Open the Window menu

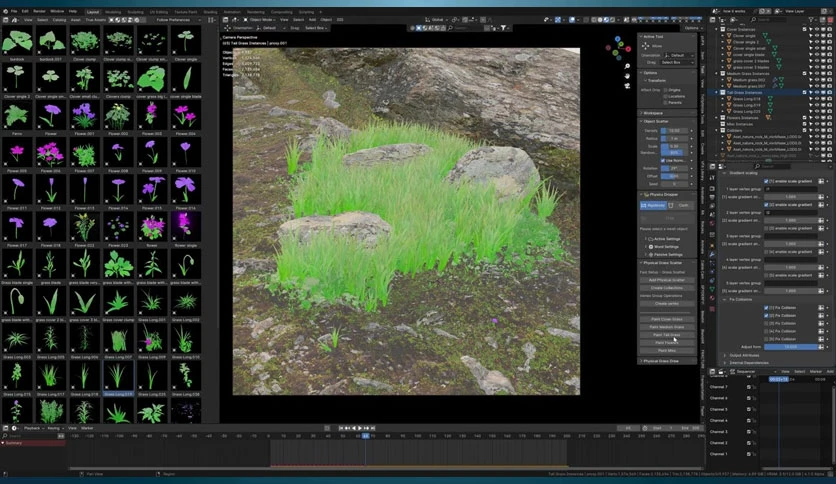pyautogui.click(x=57, y=11)
